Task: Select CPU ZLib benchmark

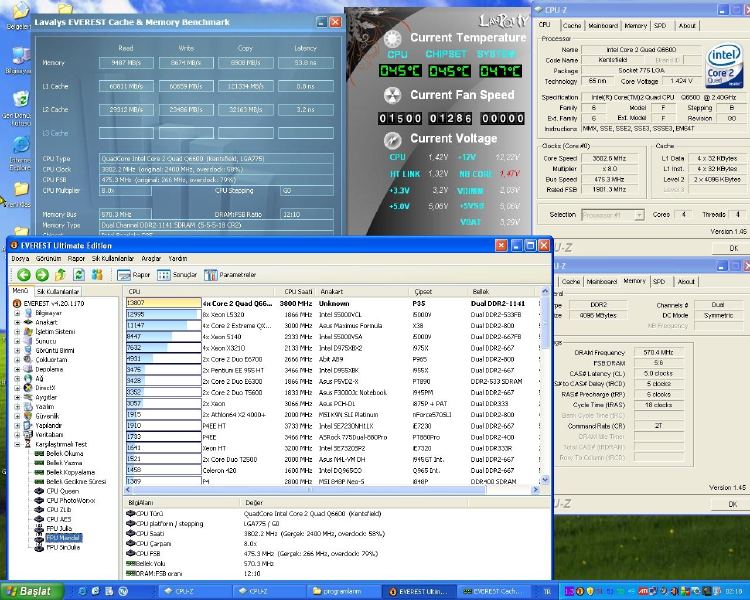Action: 59,510
